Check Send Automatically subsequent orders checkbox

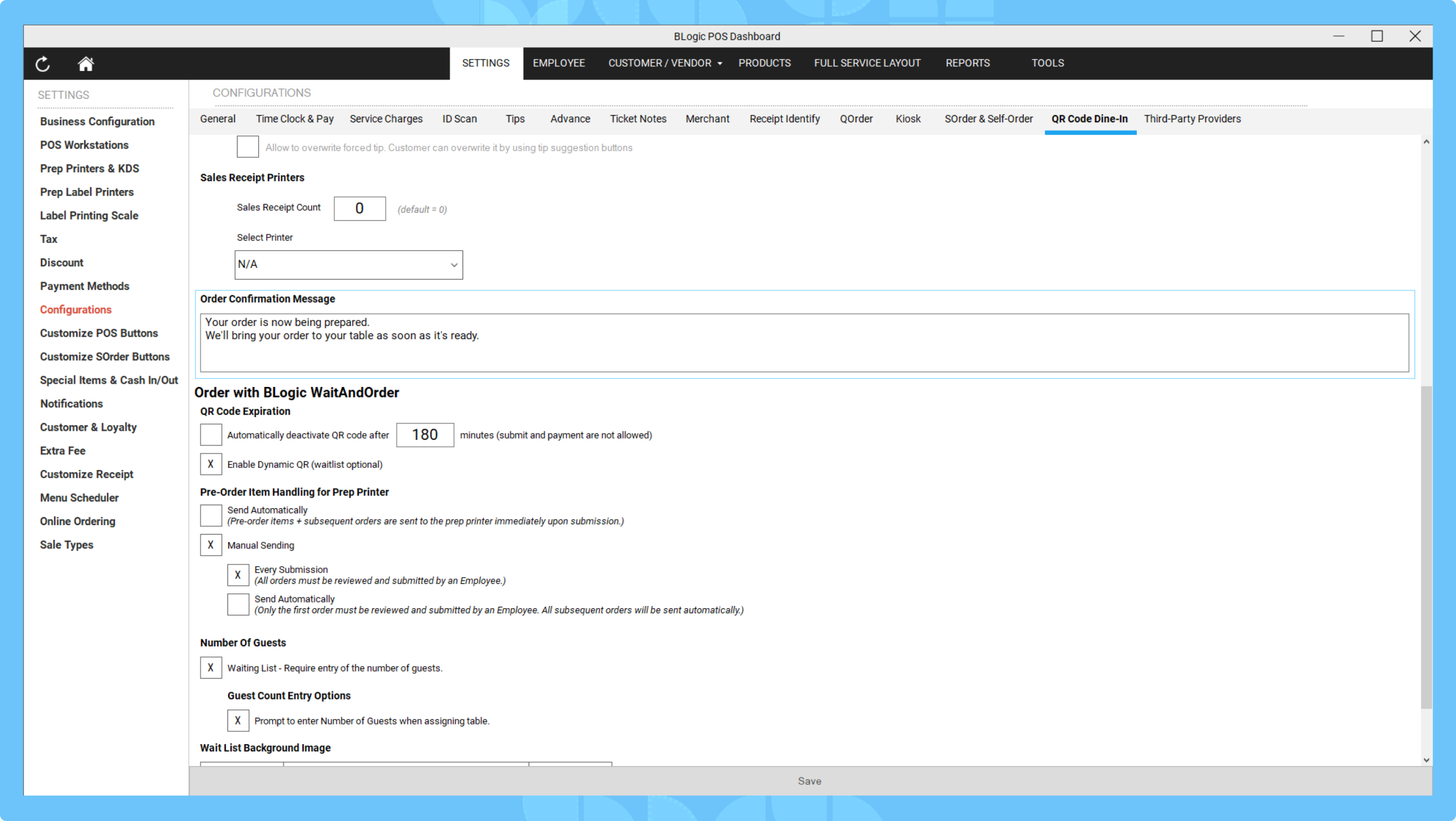pyautogui.click(x=238, y=604)
